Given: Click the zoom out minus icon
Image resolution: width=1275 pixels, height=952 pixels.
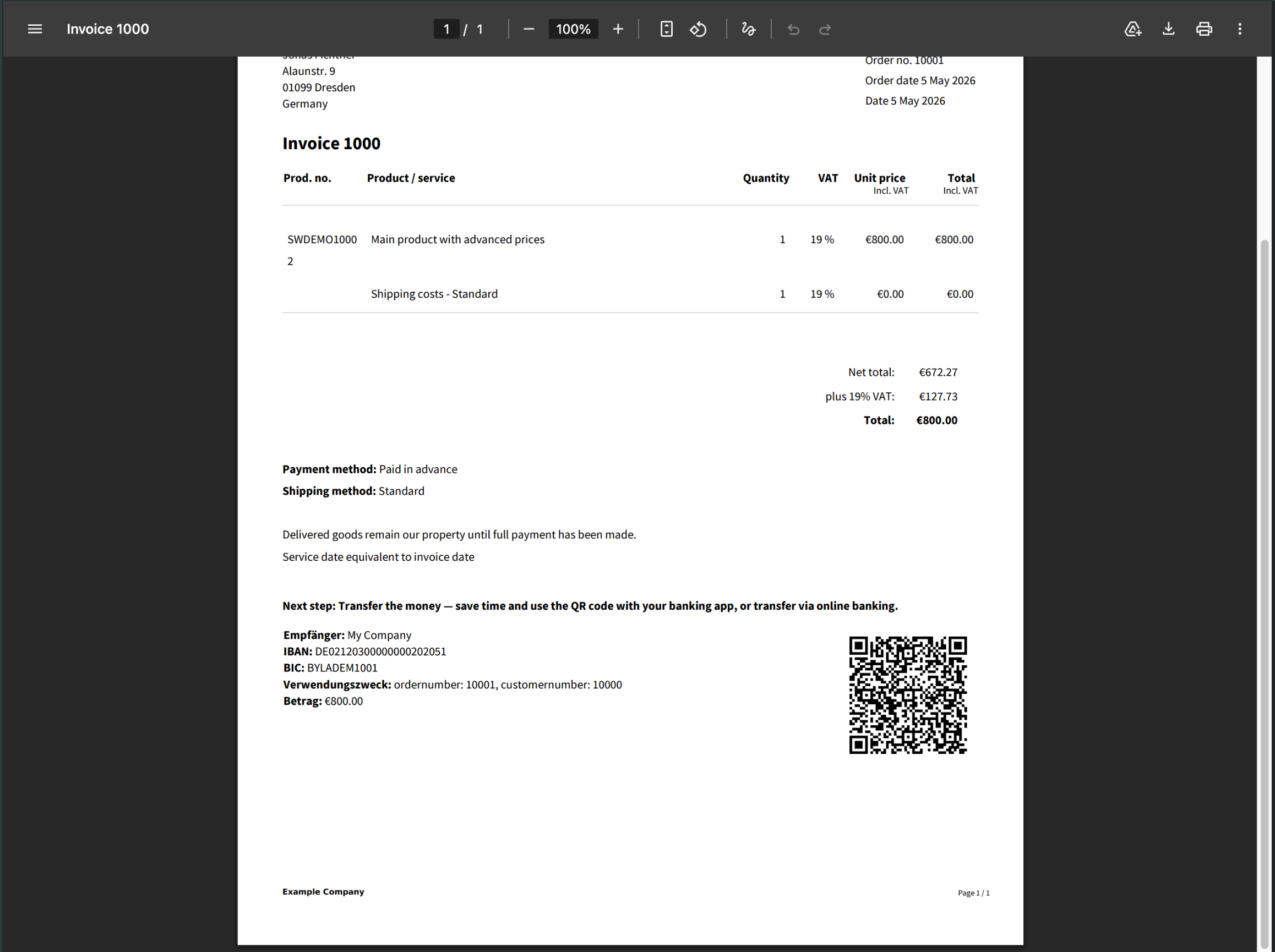Looking at the screenshot, I should pyautogui.click(x=528, y=29).
